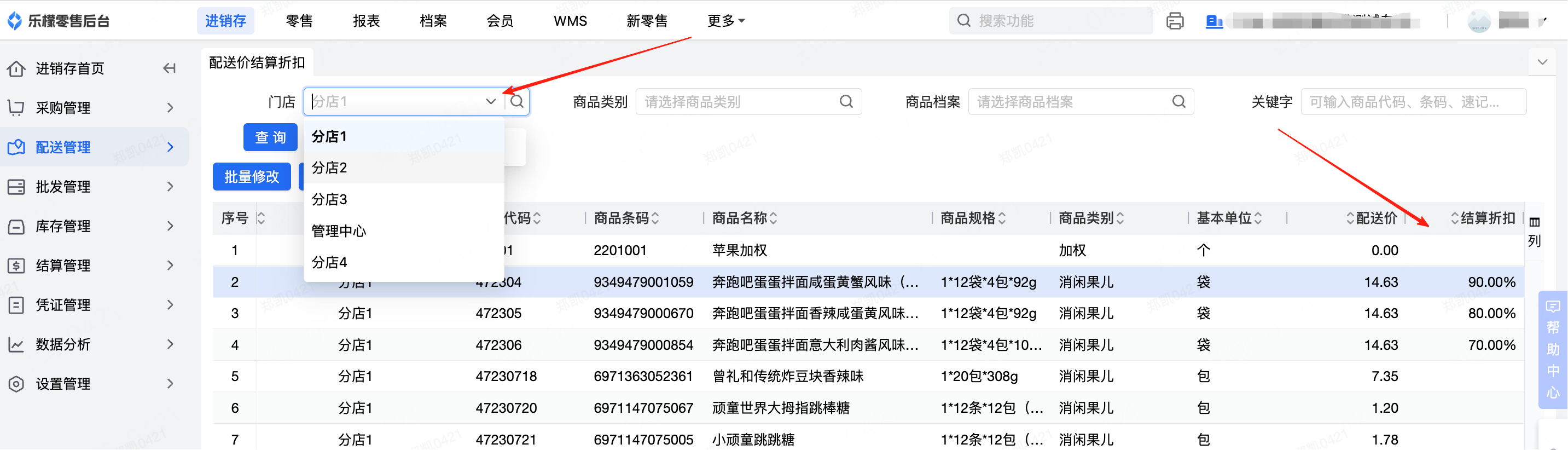Open the 帮助中心 help panel
The height and width of the screenshot is (450, 1568).
pos(1553,349)
